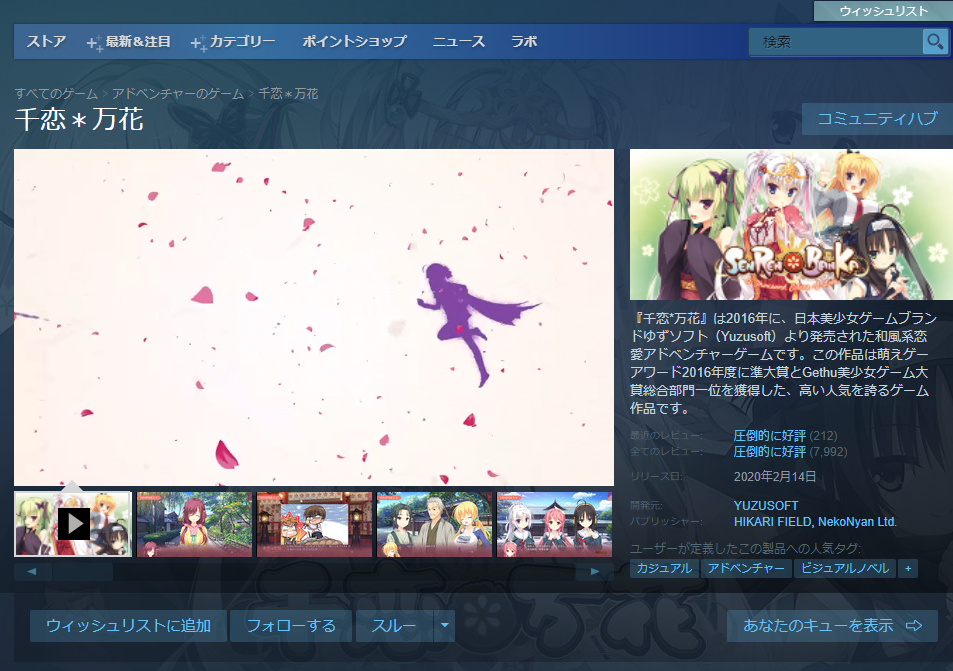Open the コミュニティハブ button
The height and width of the screenshot is (671, 953).
click(x=878, y=119)
